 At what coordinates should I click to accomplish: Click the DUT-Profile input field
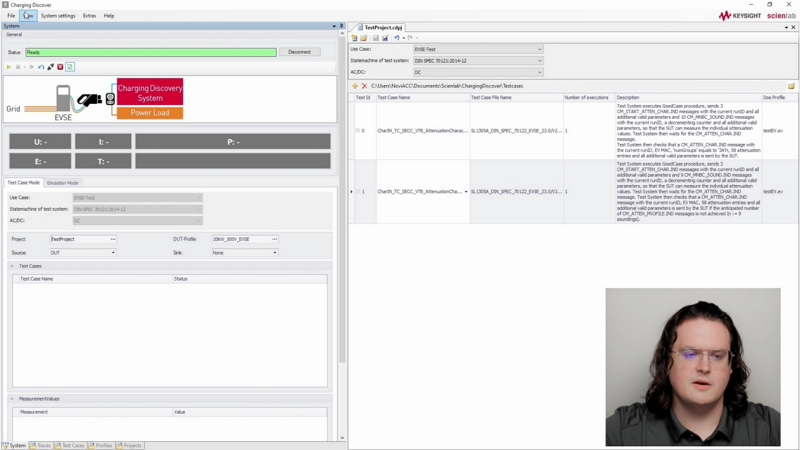coord(239,239)
